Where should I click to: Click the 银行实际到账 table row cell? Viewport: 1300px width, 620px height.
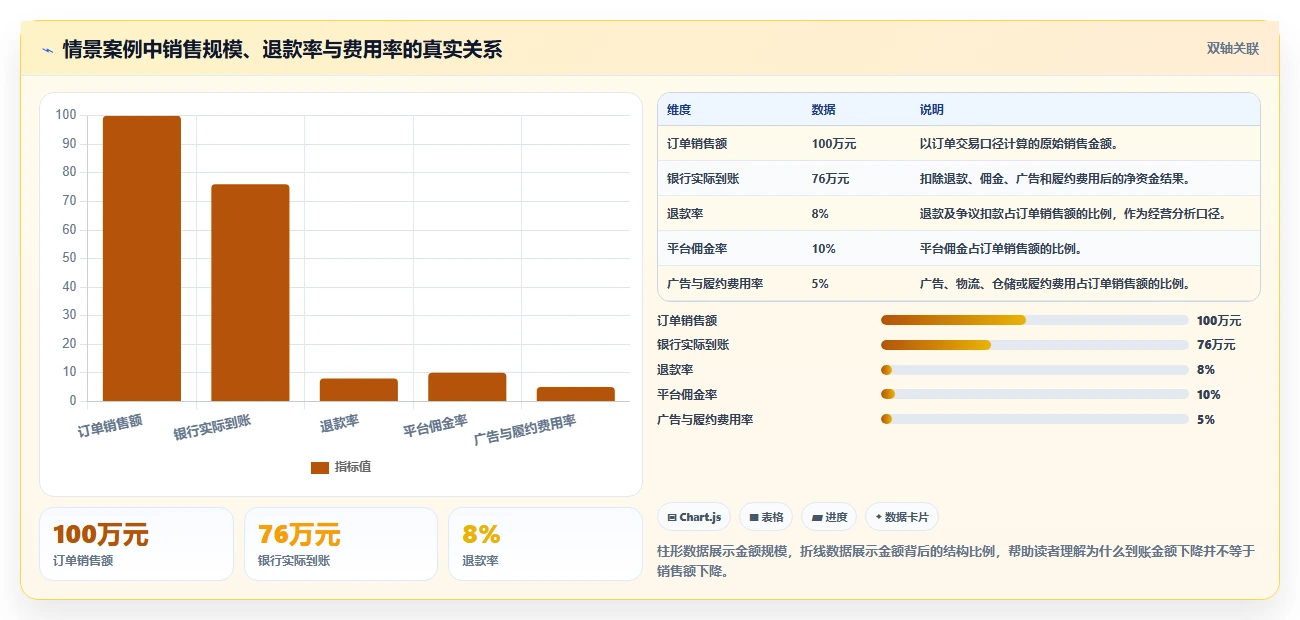click(703, 179)
